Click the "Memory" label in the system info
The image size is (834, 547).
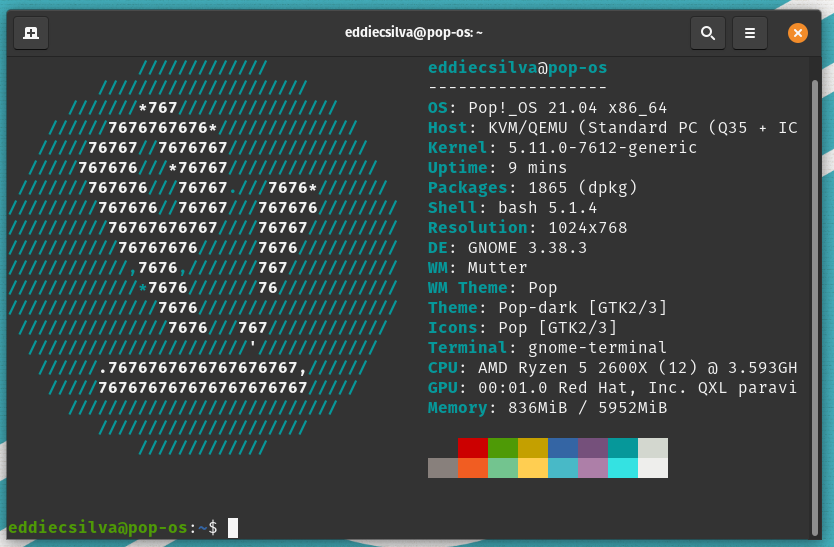coord(457,408)
